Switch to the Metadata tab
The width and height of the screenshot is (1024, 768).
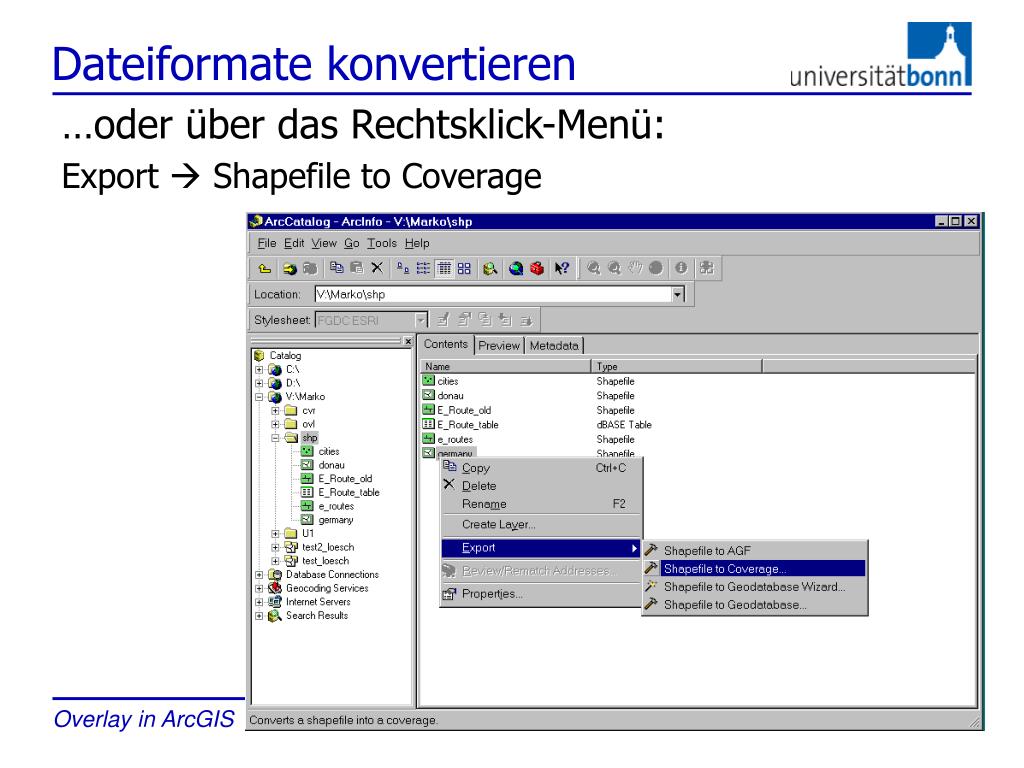click(x=554, y=345)
